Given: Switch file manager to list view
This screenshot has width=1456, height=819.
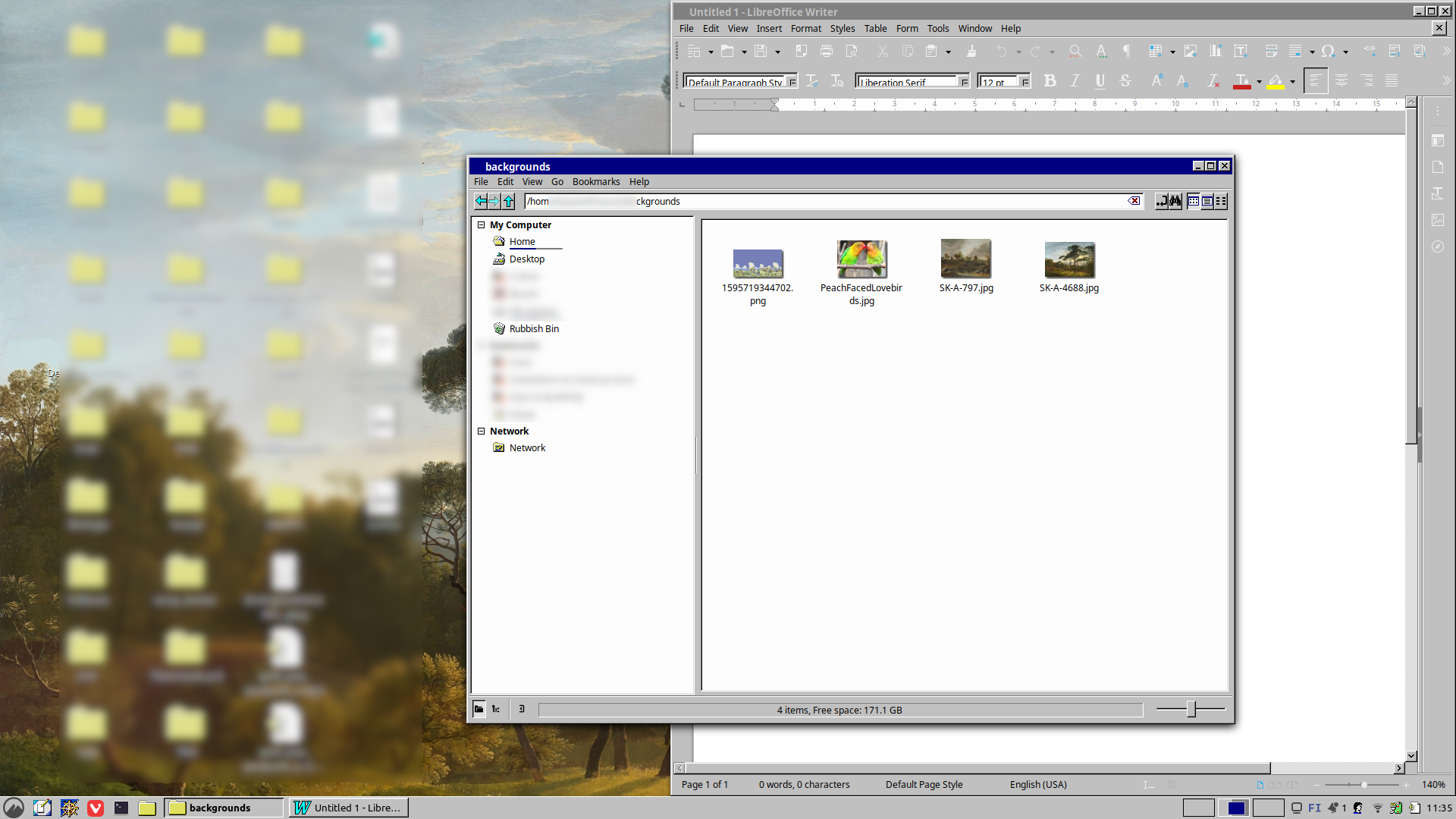Looking at the screenshot, I should pyautogui.click(x=1207, y=201).
